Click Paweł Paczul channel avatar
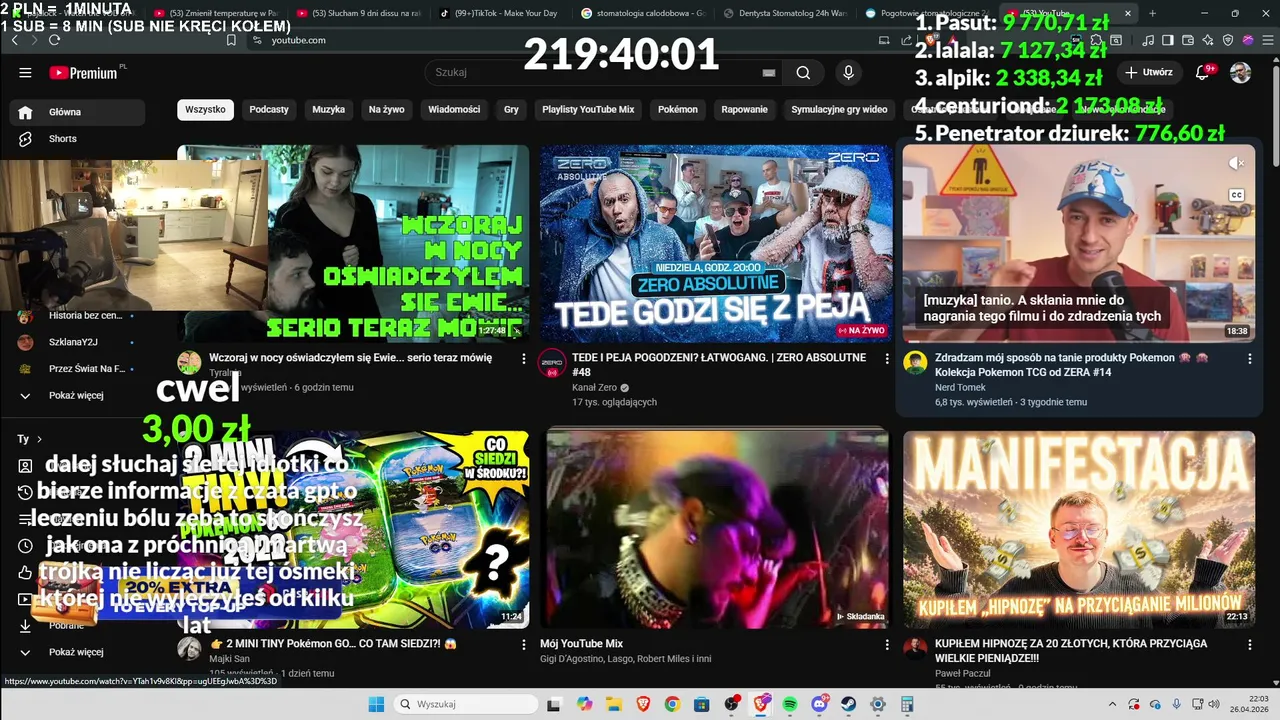1280x720 pixels. pyautogui.click(x=915, y=648)
